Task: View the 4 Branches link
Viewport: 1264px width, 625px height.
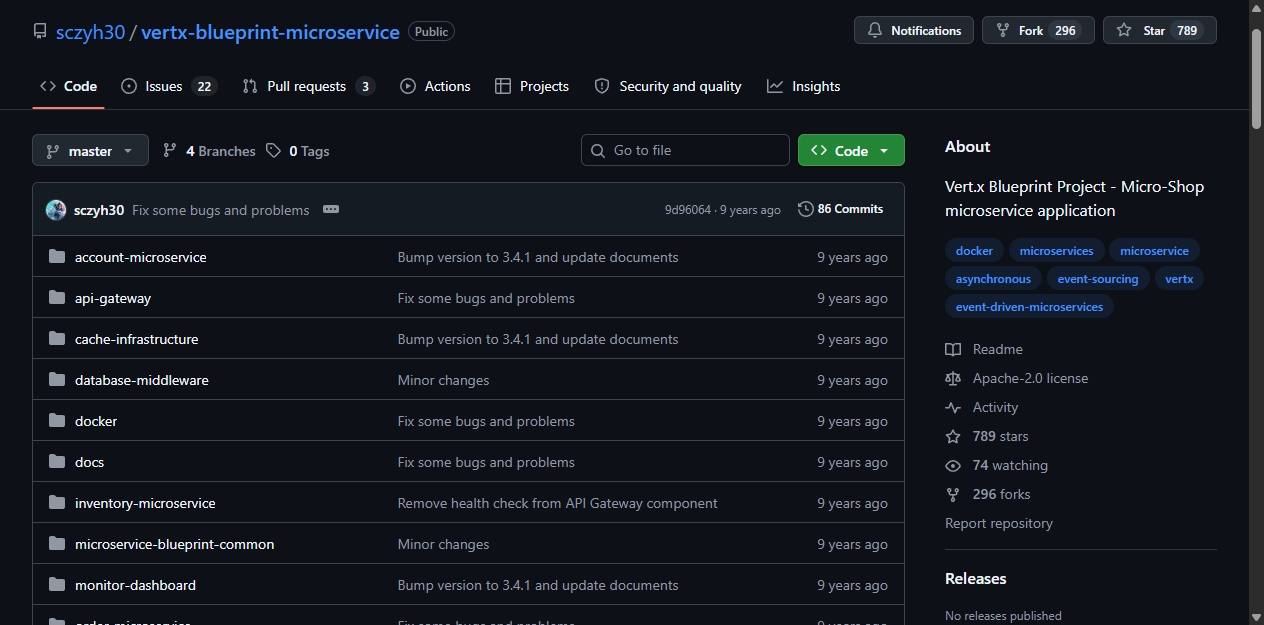Action: coord(209,151)
